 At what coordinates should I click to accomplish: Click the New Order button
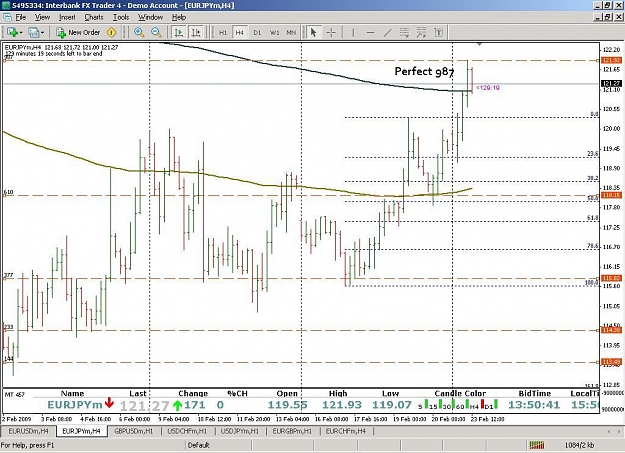[78, 32]
